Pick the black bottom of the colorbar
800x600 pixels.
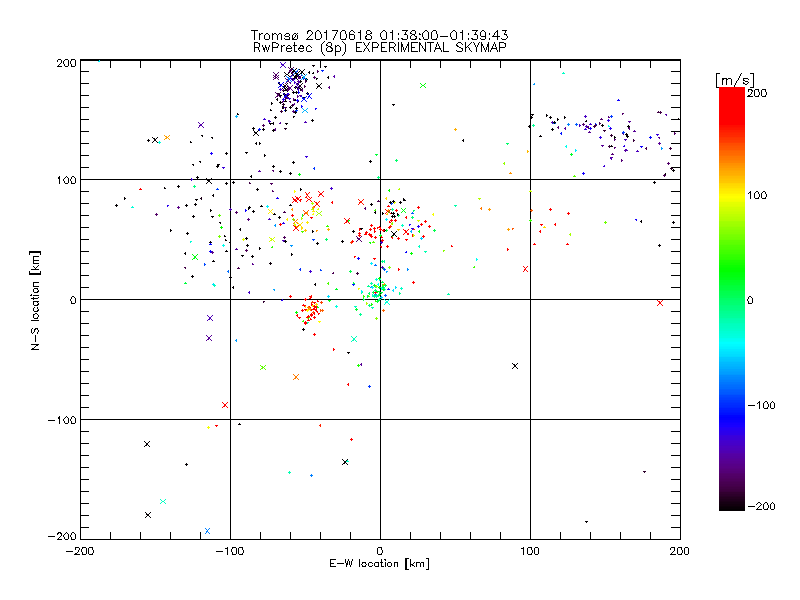coord(732,503)
